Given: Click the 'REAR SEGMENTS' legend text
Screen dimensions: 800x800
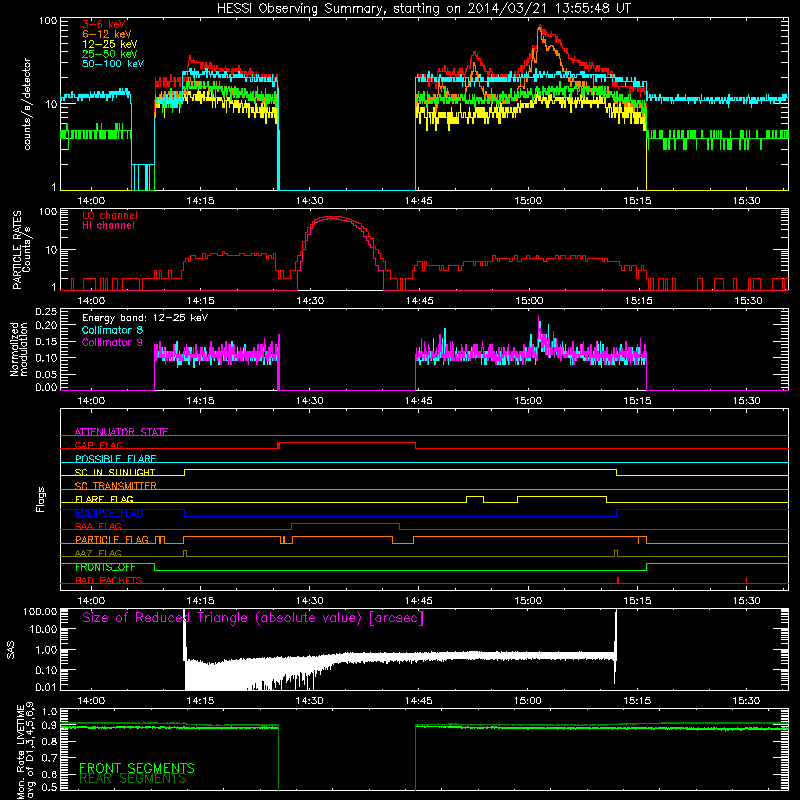Looking at the screenshot, I should tap(133, 779).
